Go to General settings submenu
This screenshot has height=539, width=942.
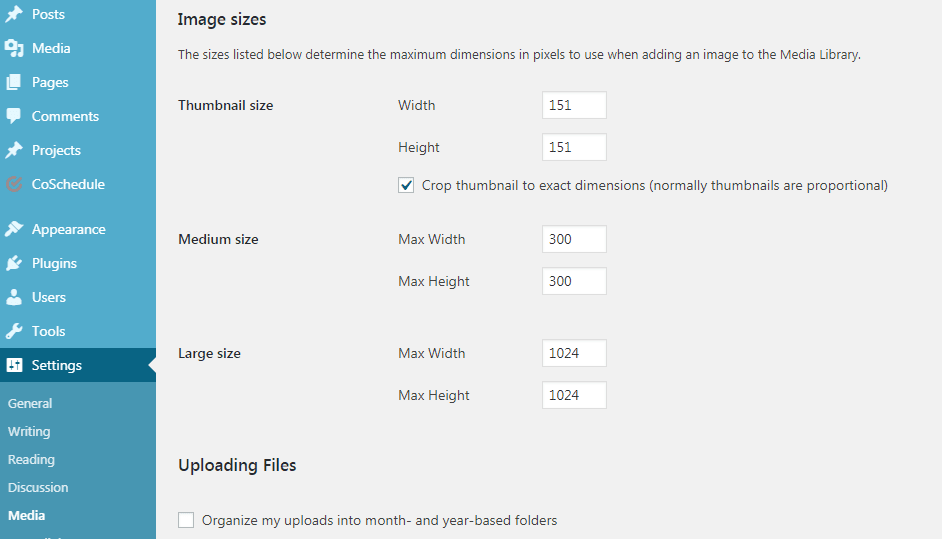pyautogui.click(x=30, y=403)
